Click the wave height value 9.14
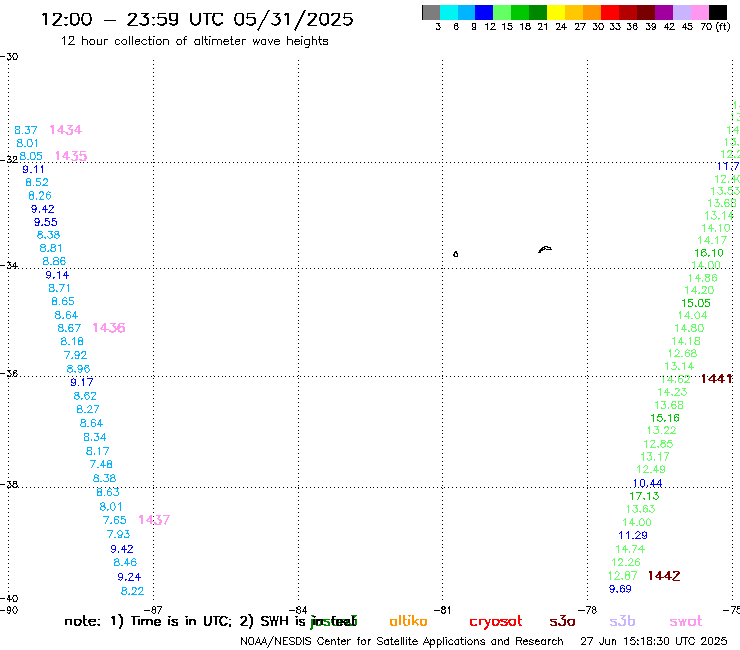The width and height of the screenshot is (740, 650). point(57,275)
